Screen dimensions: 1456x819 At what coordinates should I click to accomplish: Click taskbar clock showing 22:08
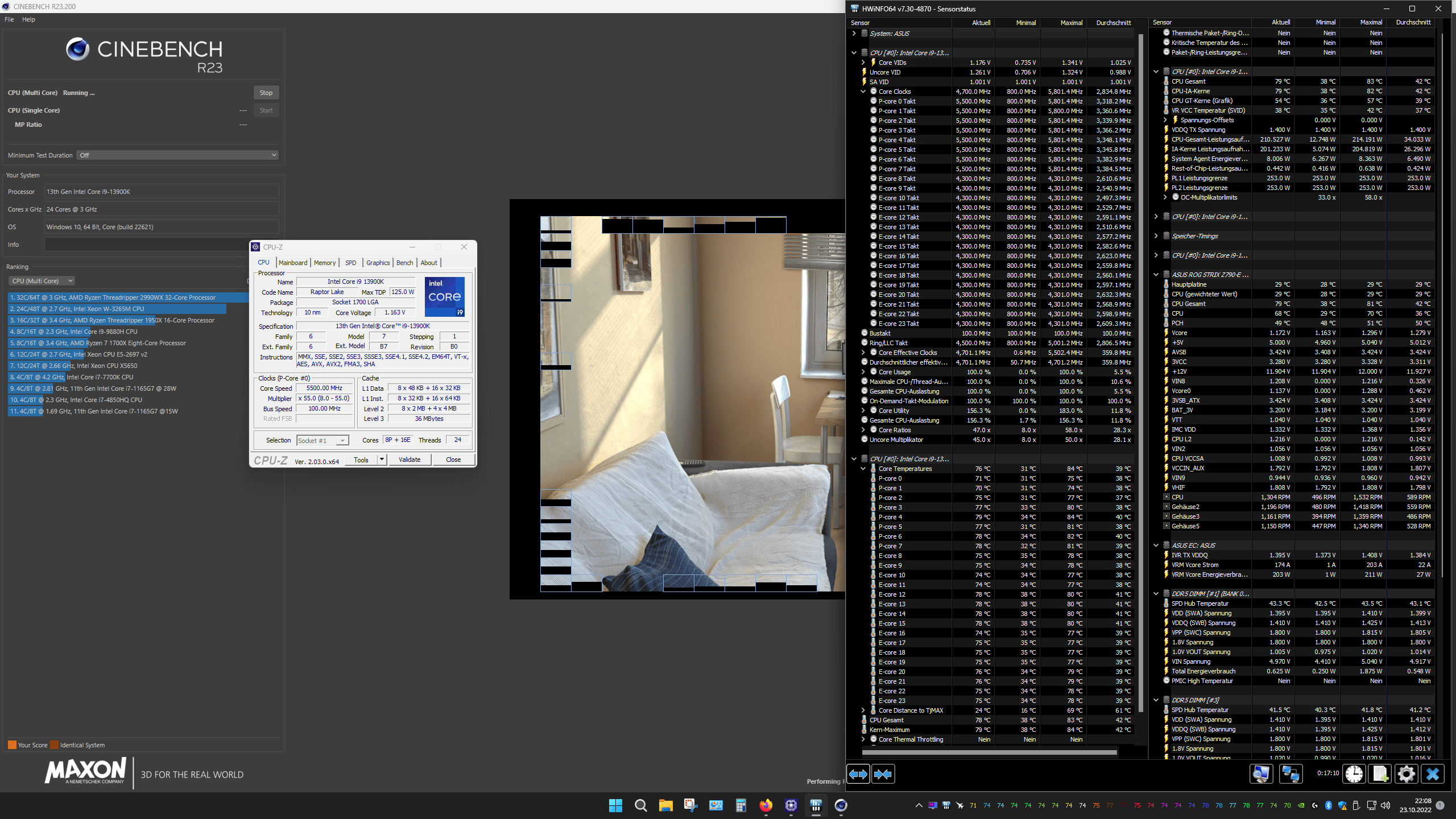tap(1415, 805)
